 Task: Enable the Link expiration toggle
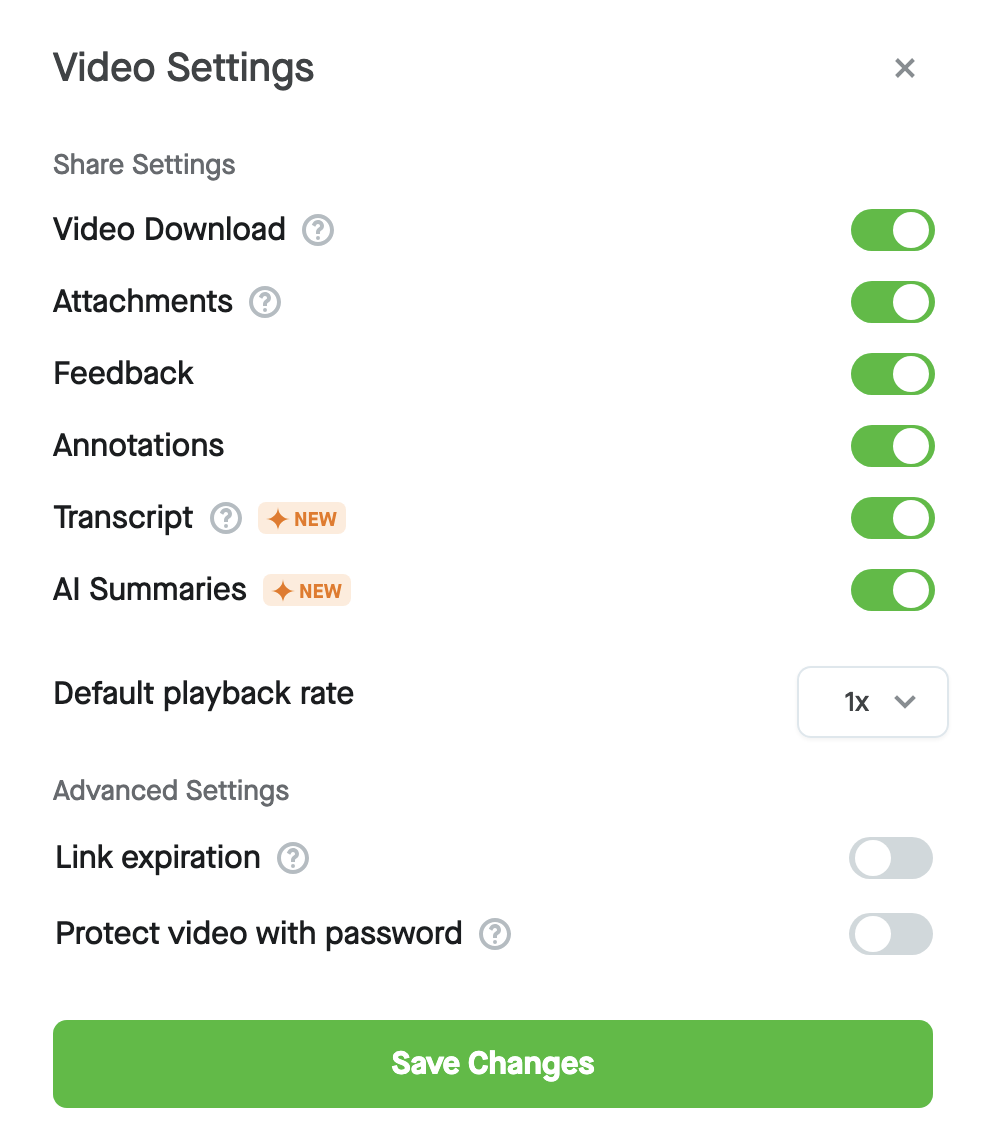pyautogui.click(x=890, y=858)
